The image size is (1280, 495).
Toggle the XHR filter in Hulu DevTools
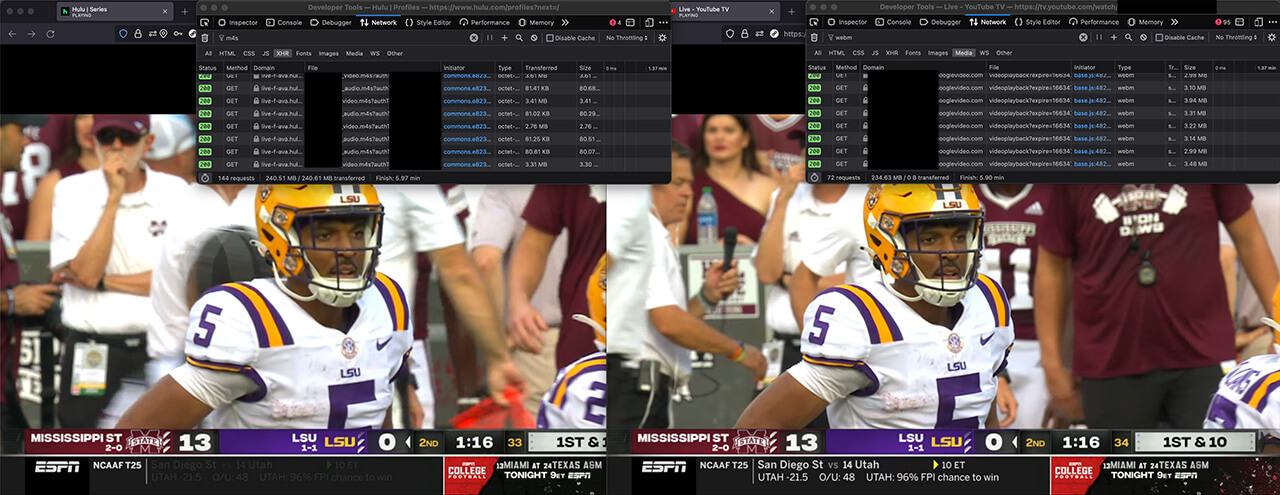point(281,53)
